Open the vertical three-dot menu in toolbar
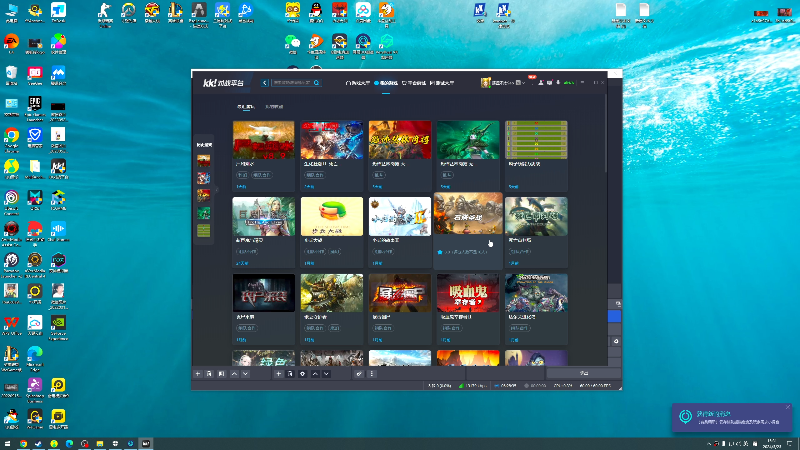This screenshot has width=800, height=450. pos(371,374)
